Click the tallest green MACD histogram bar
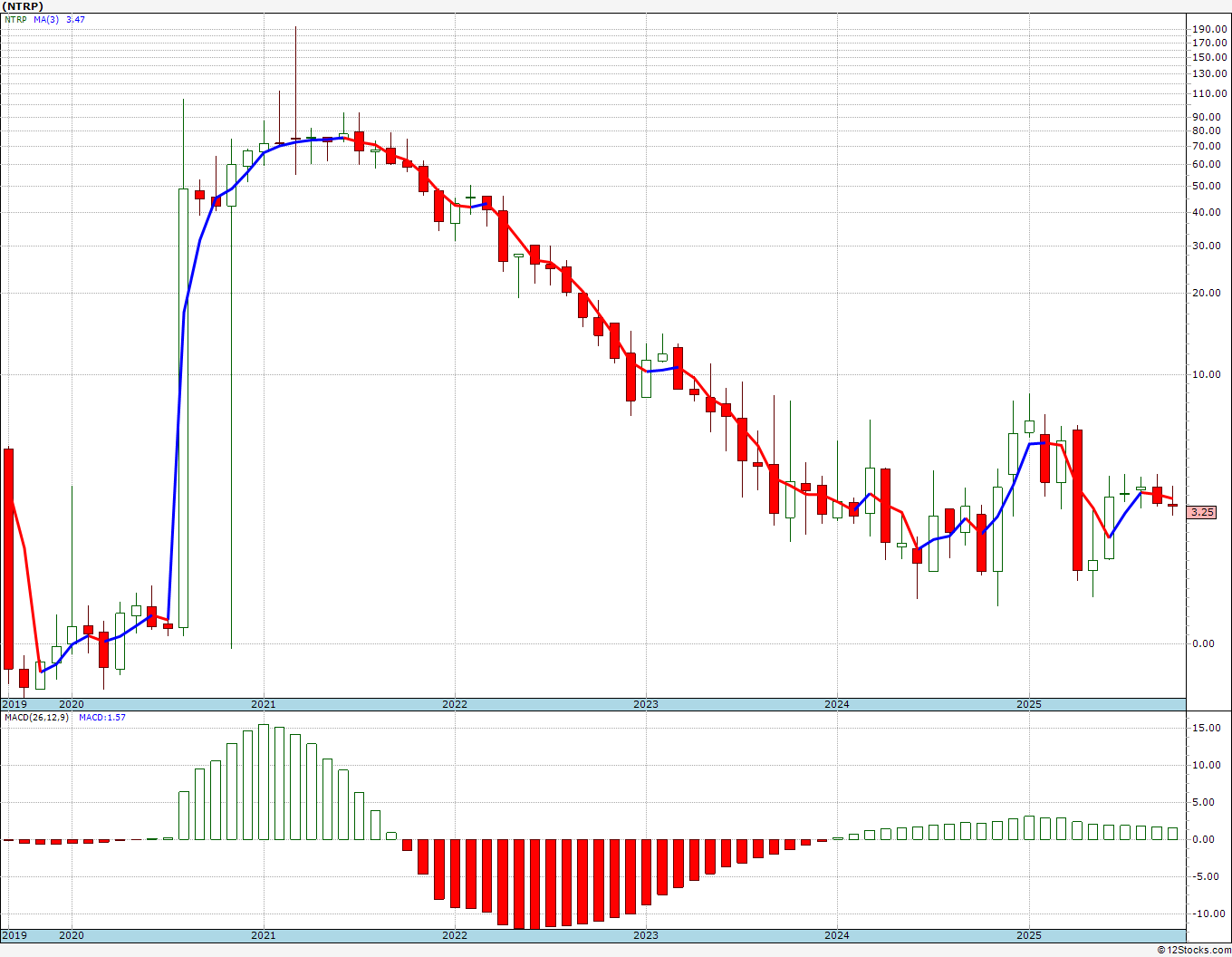This screenshot has width=1232, height=957. (x=264, y=781)
